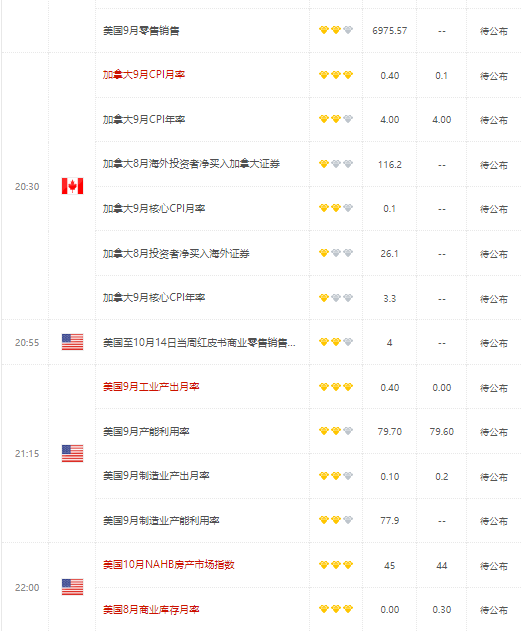This screenshot has width=521, height=631.
Task: Open 加拿大9月CPI年率 indicator
Action: [144, 120]
